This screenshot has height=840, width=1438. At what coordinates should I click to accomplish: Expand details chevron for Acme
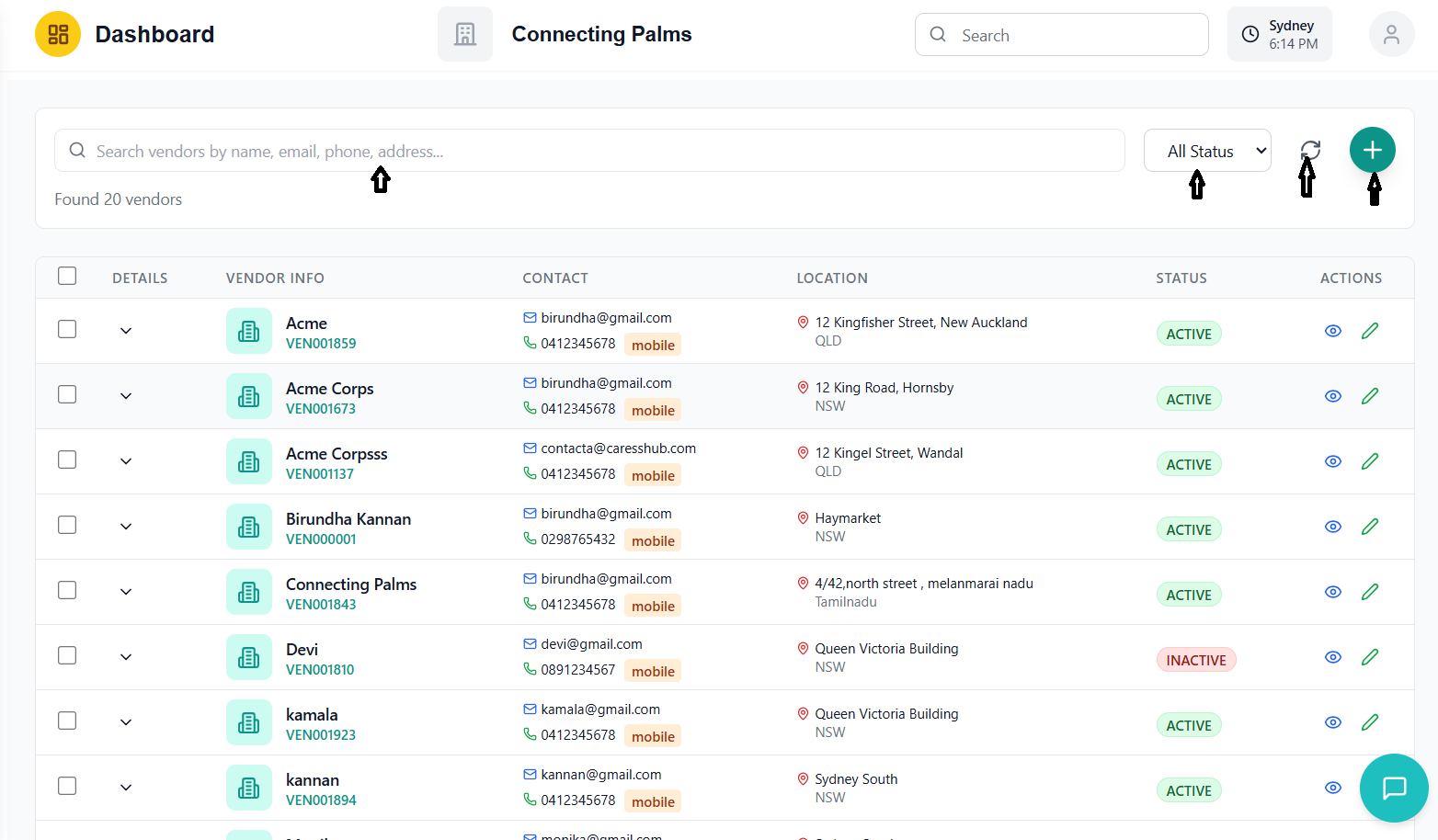[x=126, y=329]
